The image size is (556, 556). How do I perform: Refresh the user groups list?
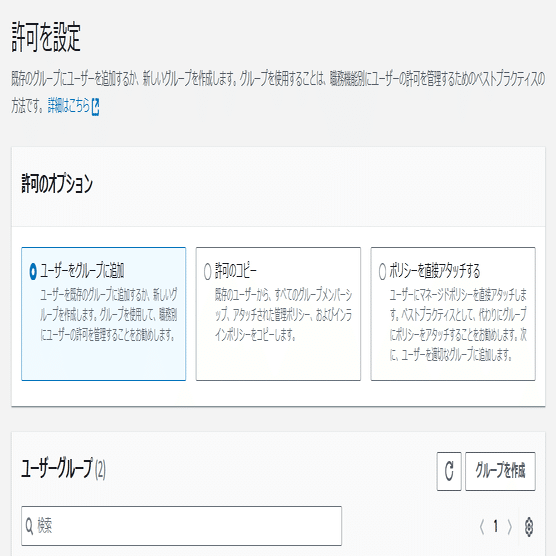(449, 471)
